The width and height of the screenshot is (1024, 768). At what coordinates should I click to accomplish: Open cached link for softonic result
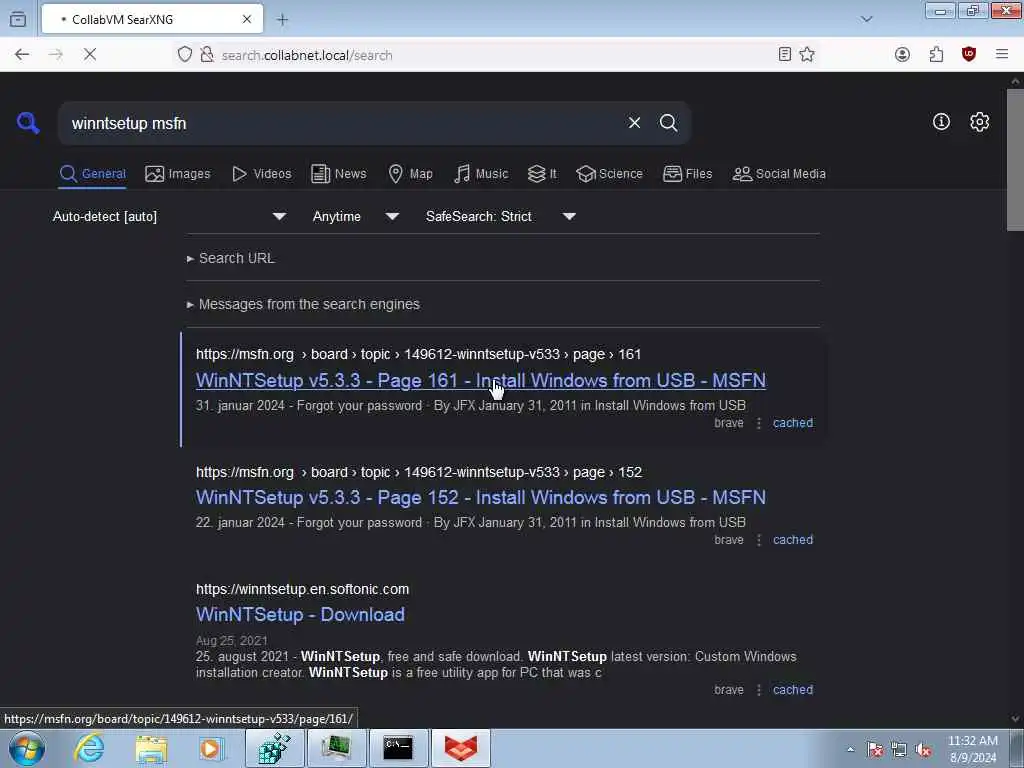coord(793,690)
